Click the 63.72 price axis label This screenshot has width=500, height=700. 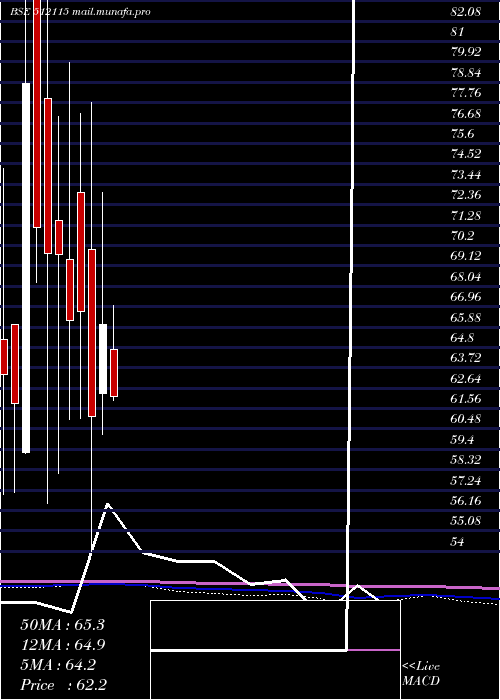click(466, 358)
